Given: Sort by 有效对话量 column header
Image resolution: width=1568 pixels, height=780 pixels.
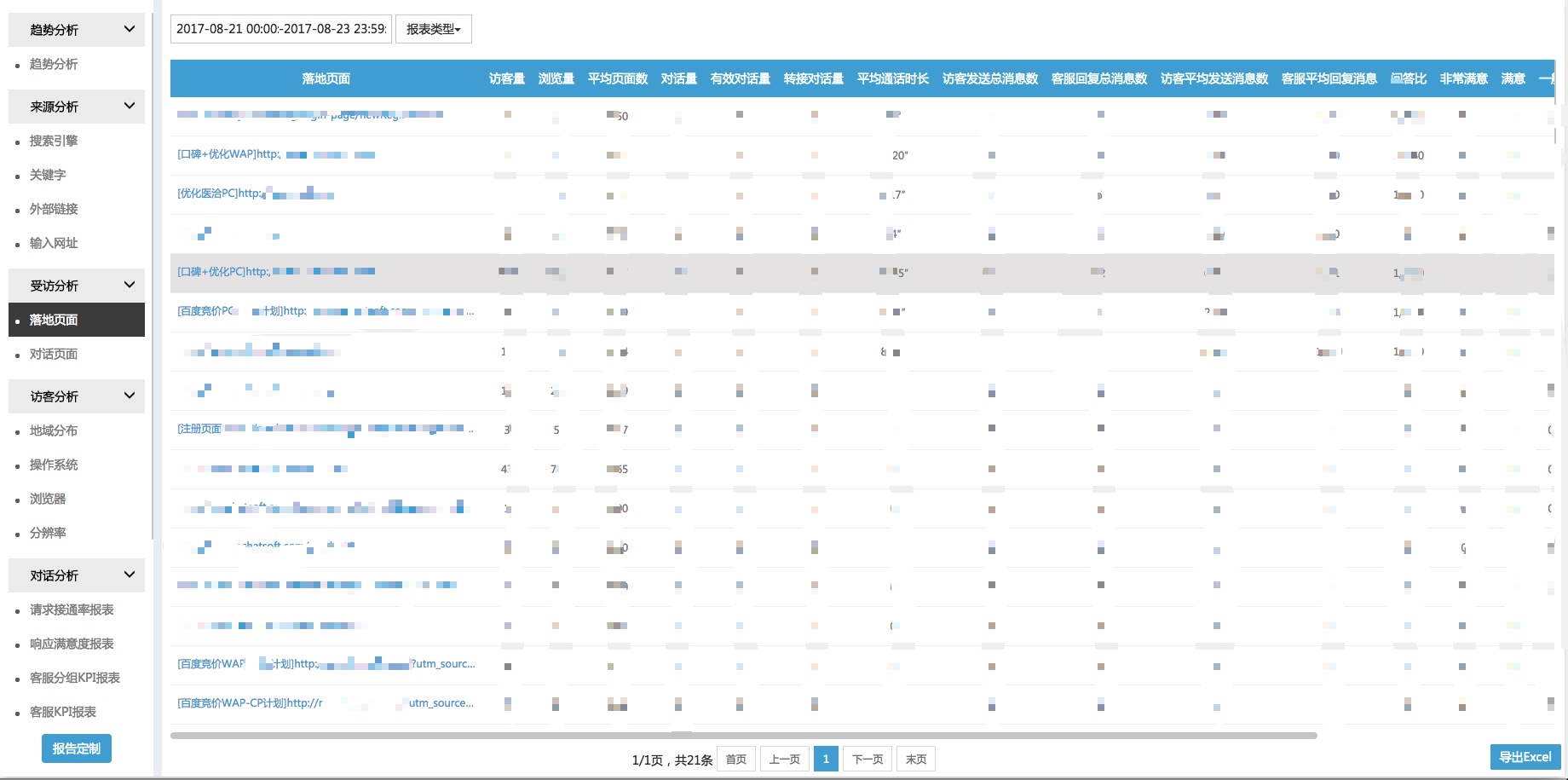Looking at the screenshot, I should (741, 78).
